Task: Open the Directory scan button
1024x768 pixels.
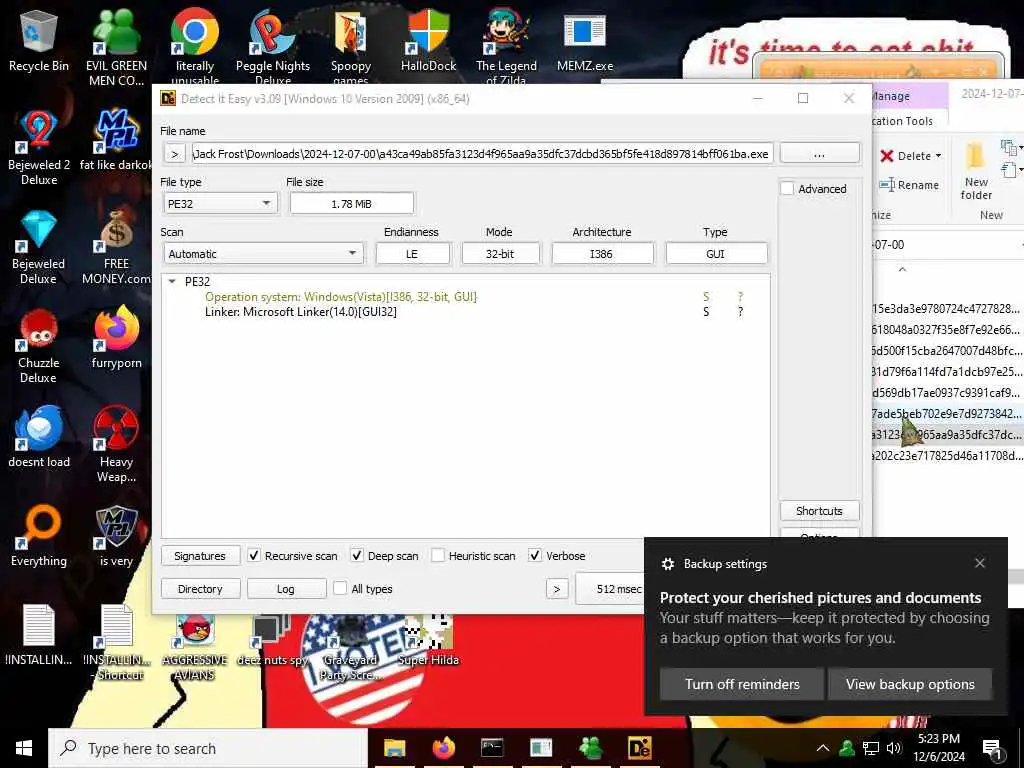Action: coord(200,588)
